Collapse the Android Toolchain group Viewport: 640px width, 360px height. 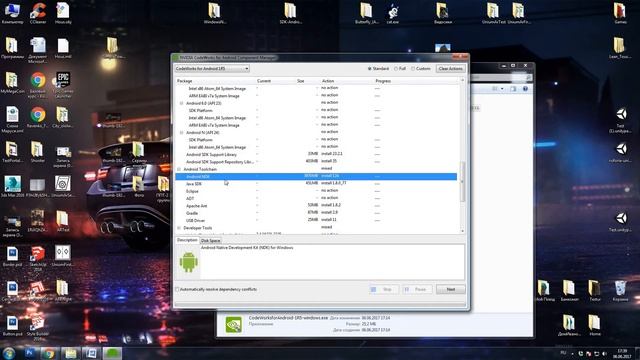click(x=179, y=169)
